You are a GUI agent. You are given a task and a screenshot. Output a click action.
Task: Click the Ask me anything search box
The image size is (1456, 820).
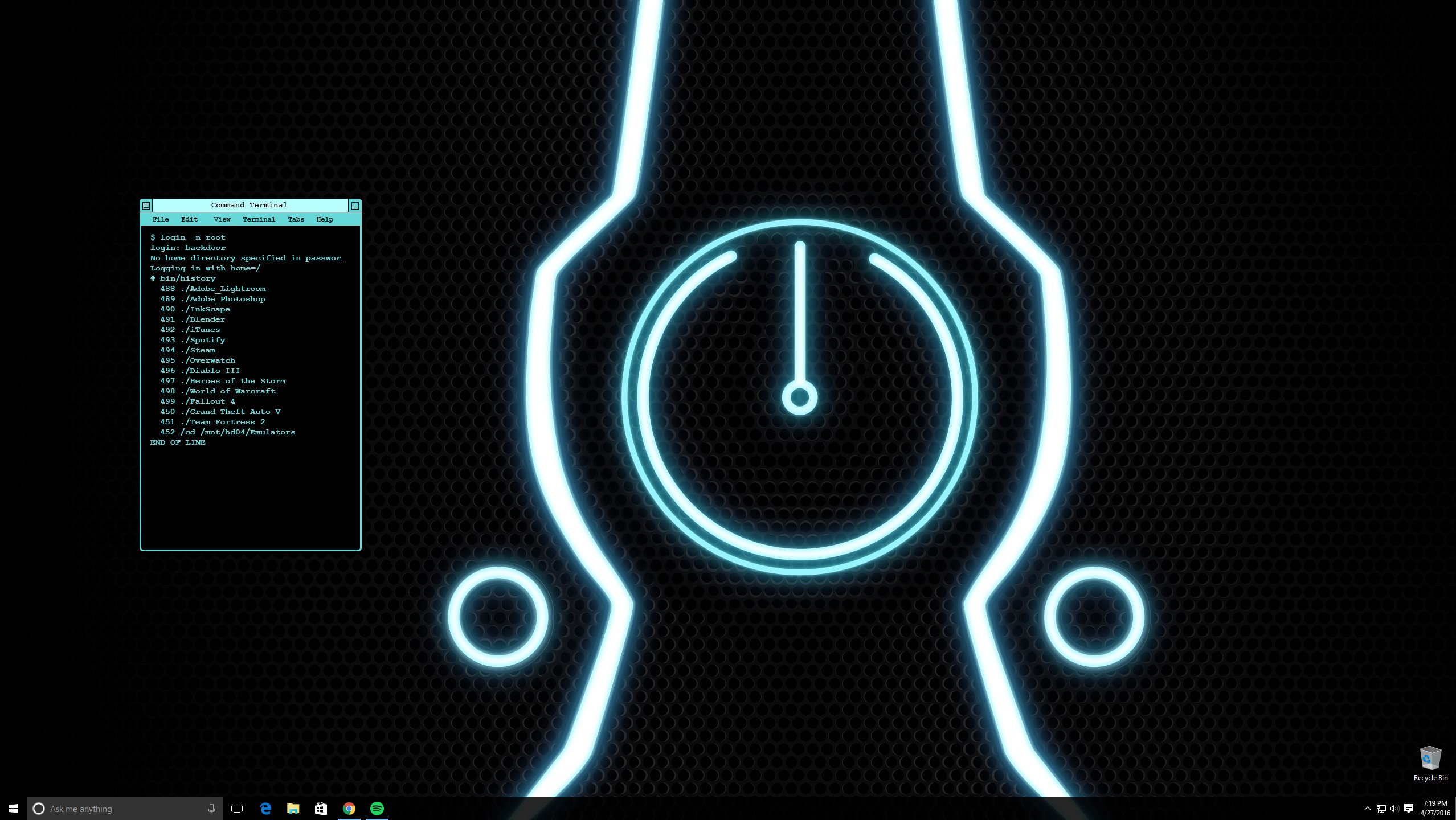125,809
